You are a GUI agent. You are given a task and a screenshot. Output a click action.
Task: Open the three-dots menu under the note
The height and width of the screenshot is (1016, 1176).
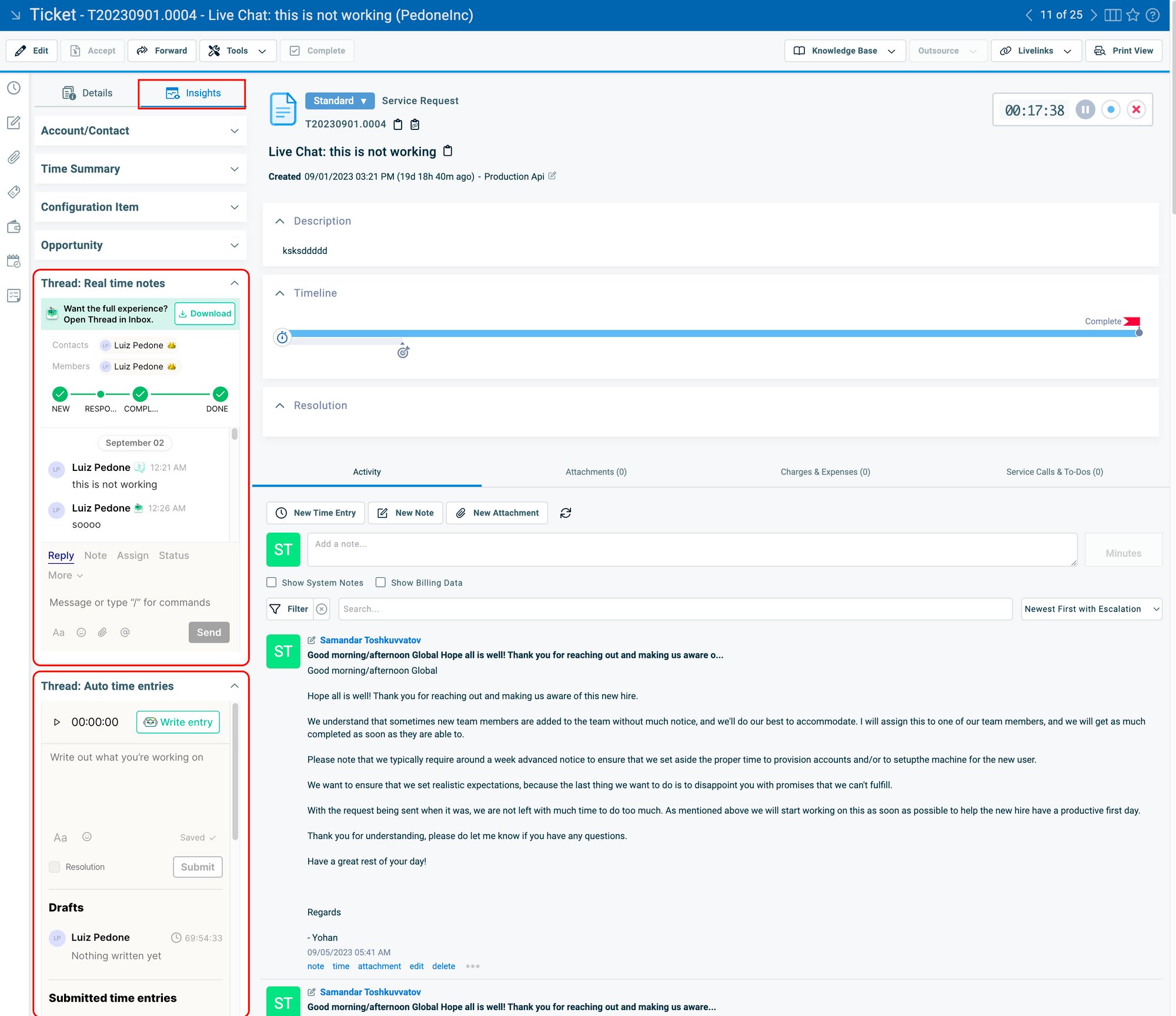pos(473,966)
